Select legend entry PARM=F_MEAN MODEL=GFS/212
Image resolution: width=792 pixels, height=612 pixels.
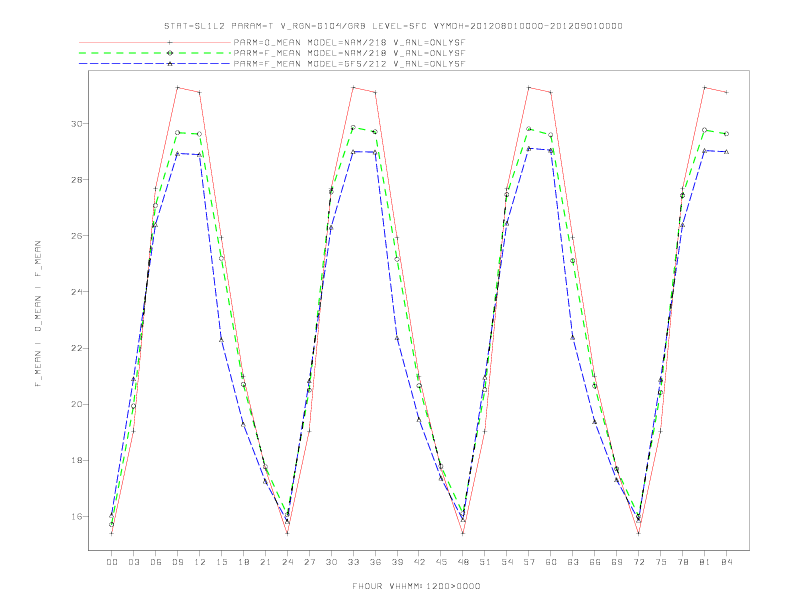click(349, 64)
